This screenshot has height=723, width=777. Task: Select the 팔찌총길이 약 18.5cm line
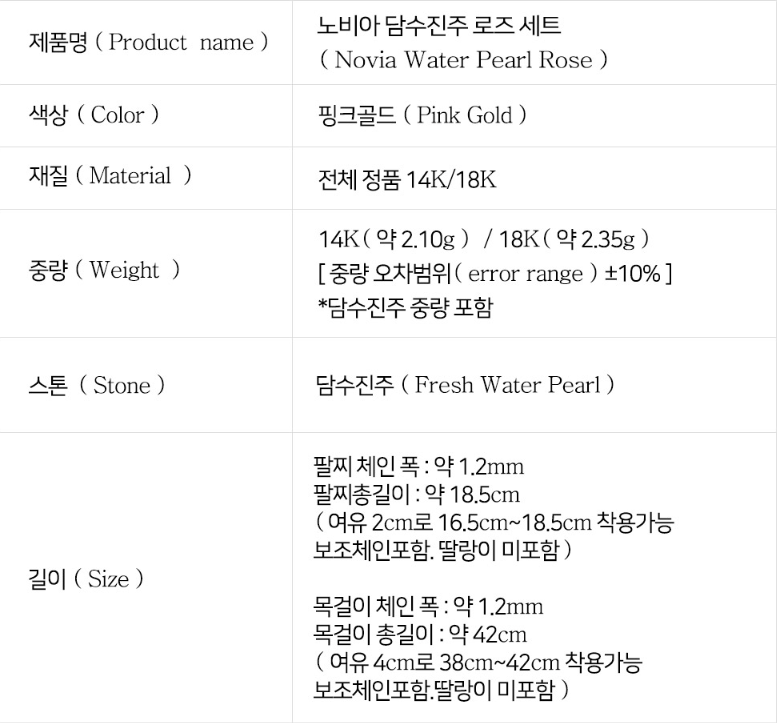coord(416,494)
